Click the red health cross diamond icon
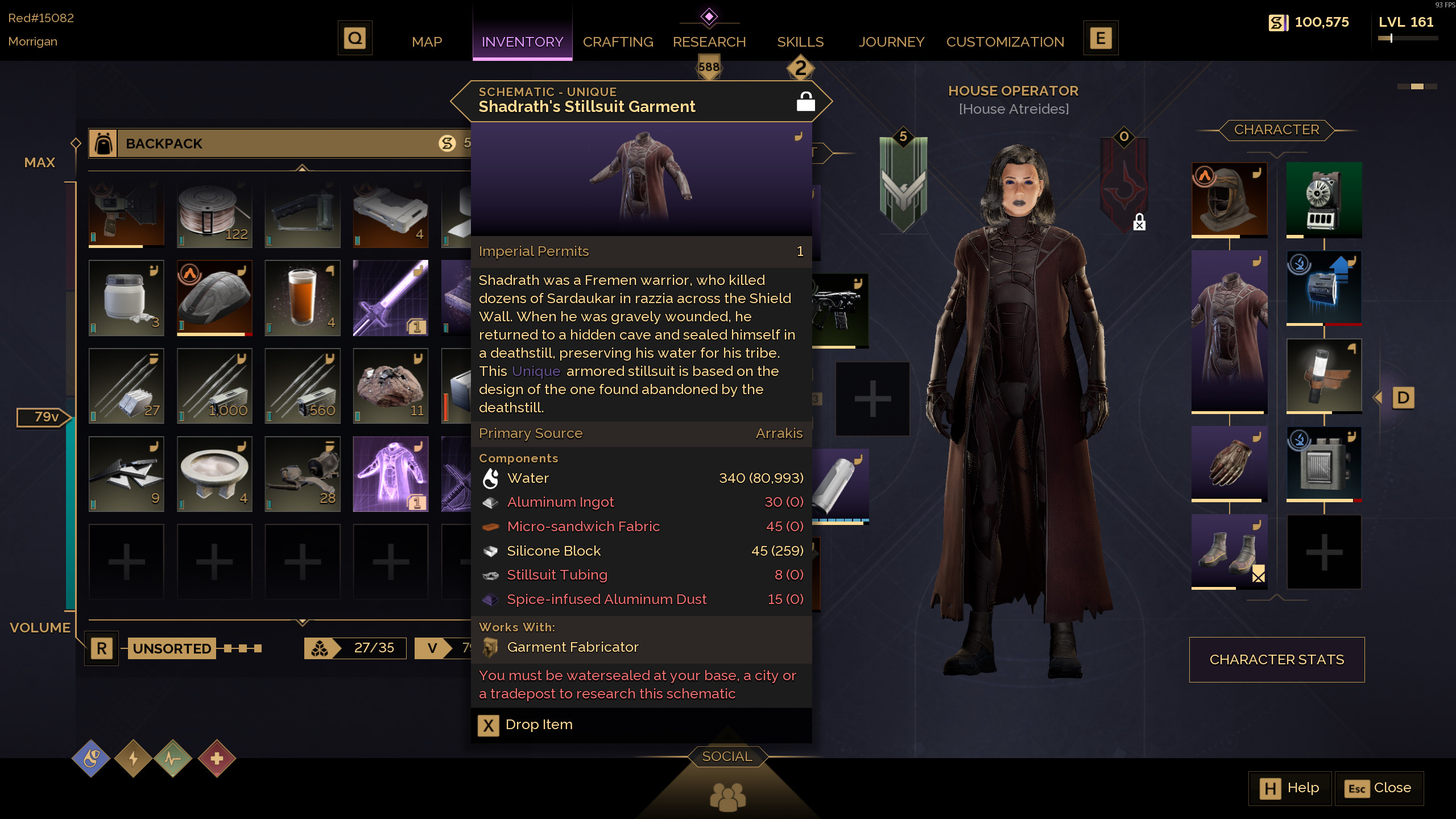This screenshot has width=1456, height=819. (x=217, y=758)
